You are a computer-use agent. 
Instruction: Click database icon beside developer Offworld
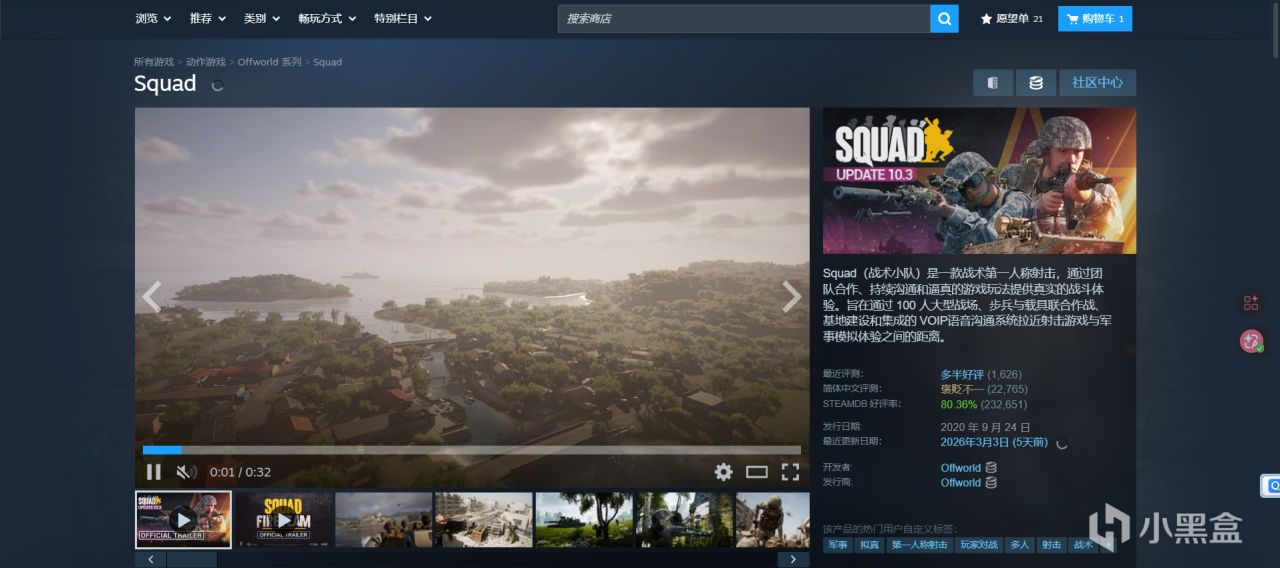(x=991, y=468)
